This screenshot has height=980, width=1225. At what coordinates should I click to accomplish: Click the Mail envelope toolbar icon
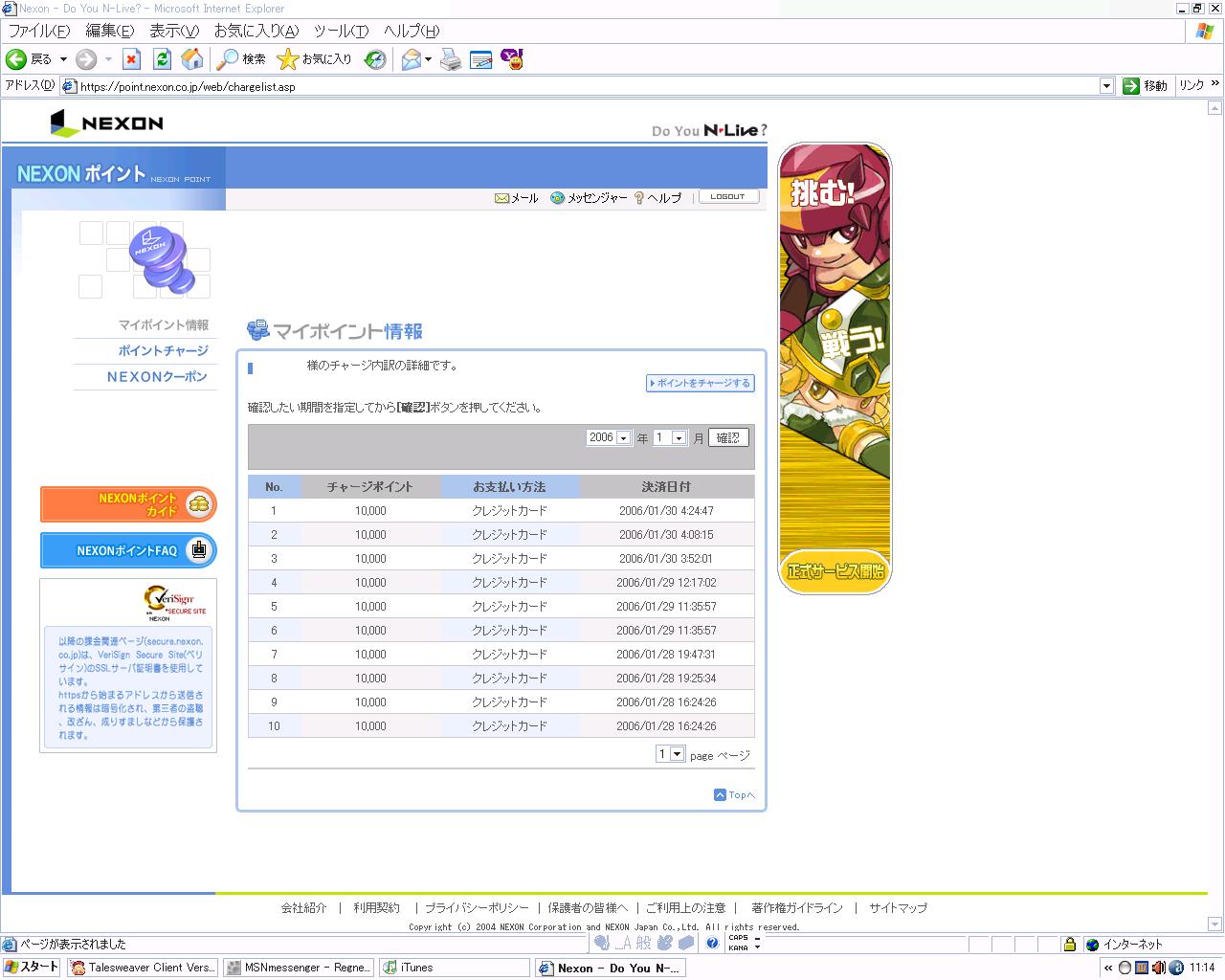(411, 59)
